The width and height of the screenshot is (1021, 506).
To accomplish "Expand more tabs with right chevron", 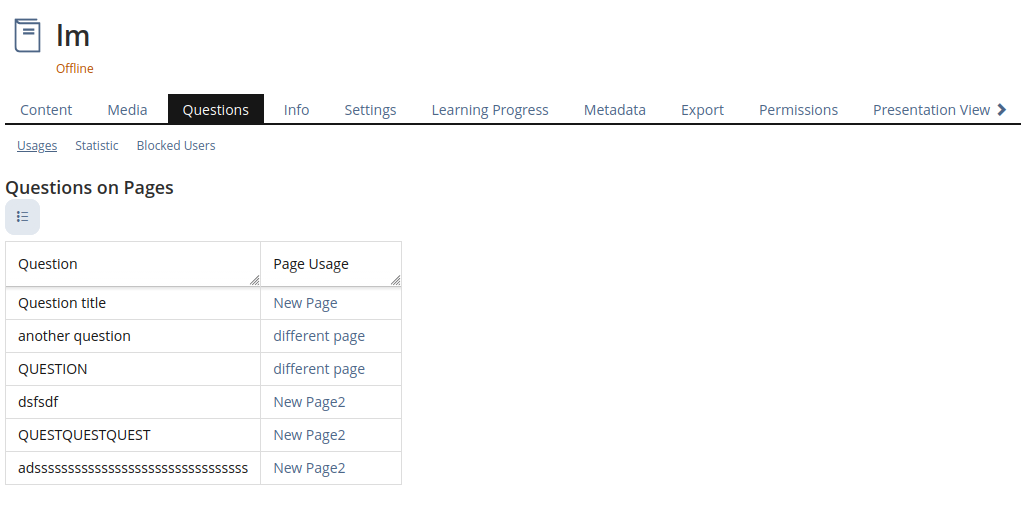I will (1002, 110).
